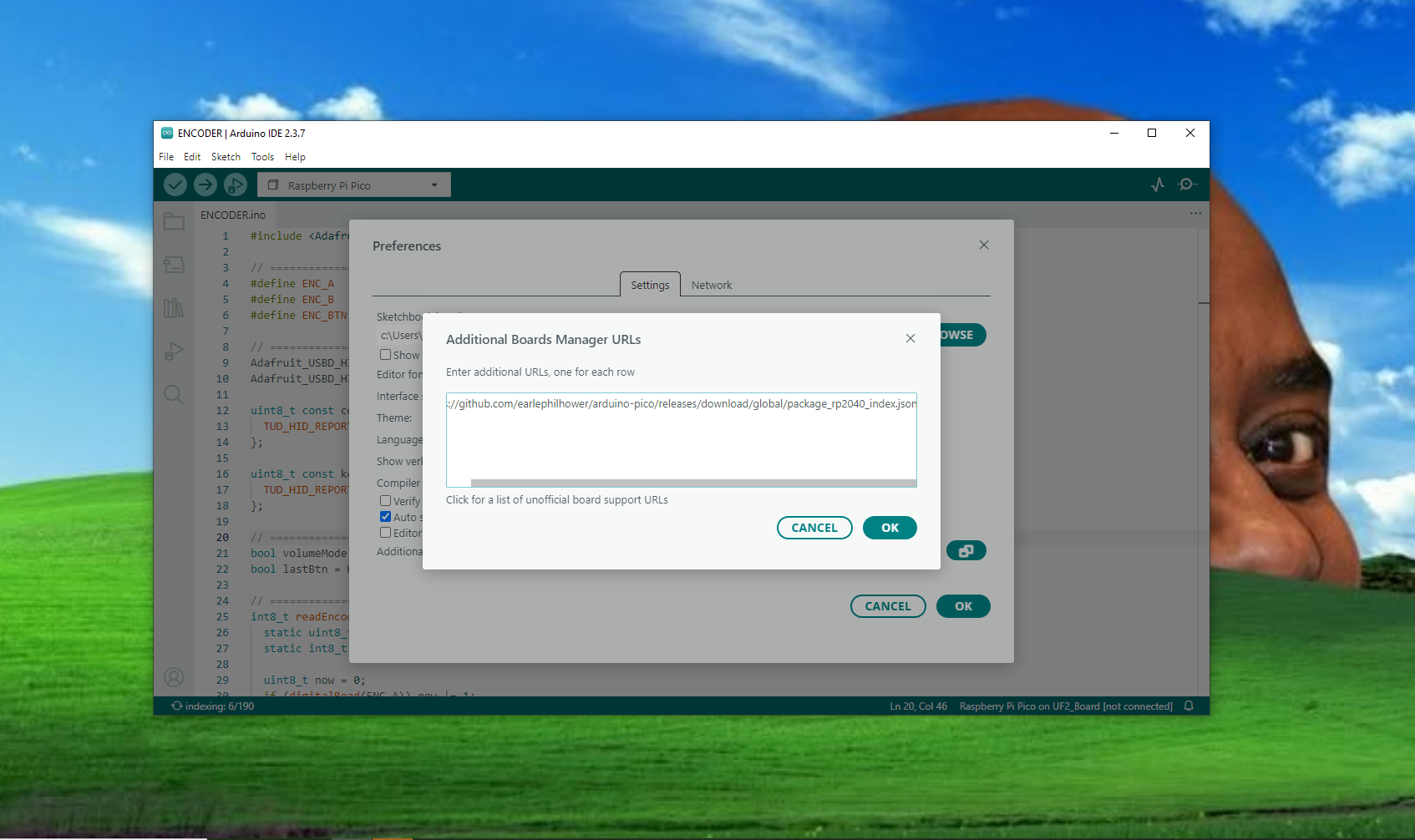Click the indexing progress spinner icon
This screenshot has width=1415, height=840.
(x=176, y=706)
